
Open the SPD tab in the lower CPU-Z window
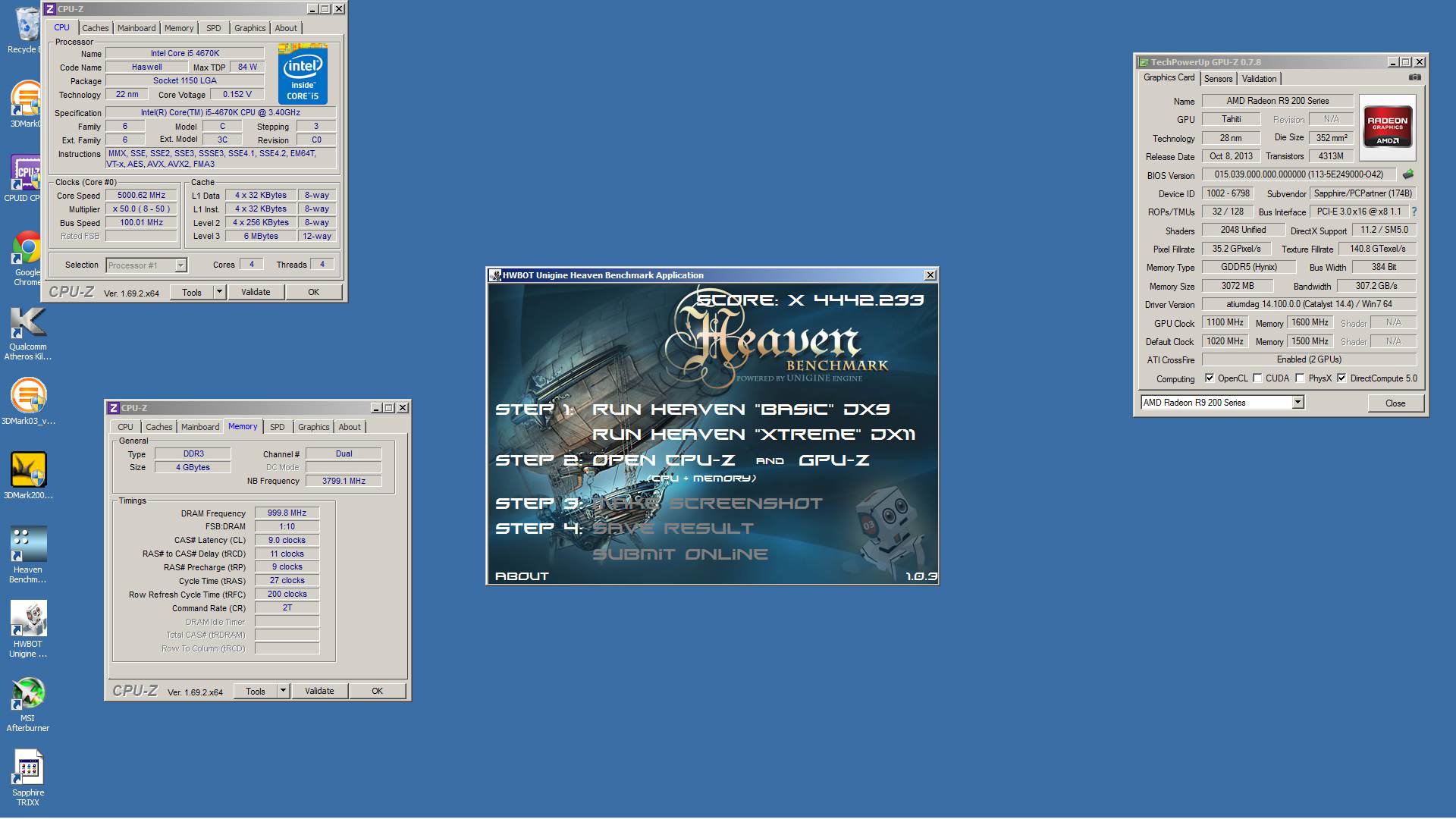click(278, 427)
